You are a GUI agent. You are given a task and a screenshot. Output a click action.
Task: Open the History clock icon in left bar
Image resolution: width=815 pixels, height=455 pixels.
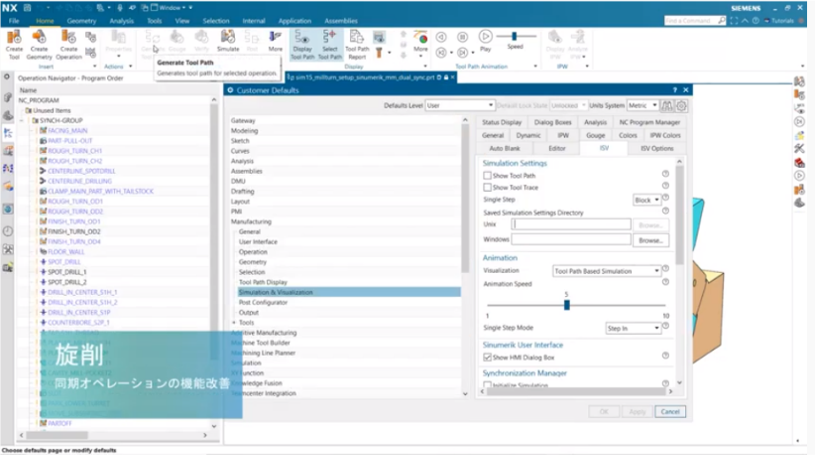click(x=8, y=231)
